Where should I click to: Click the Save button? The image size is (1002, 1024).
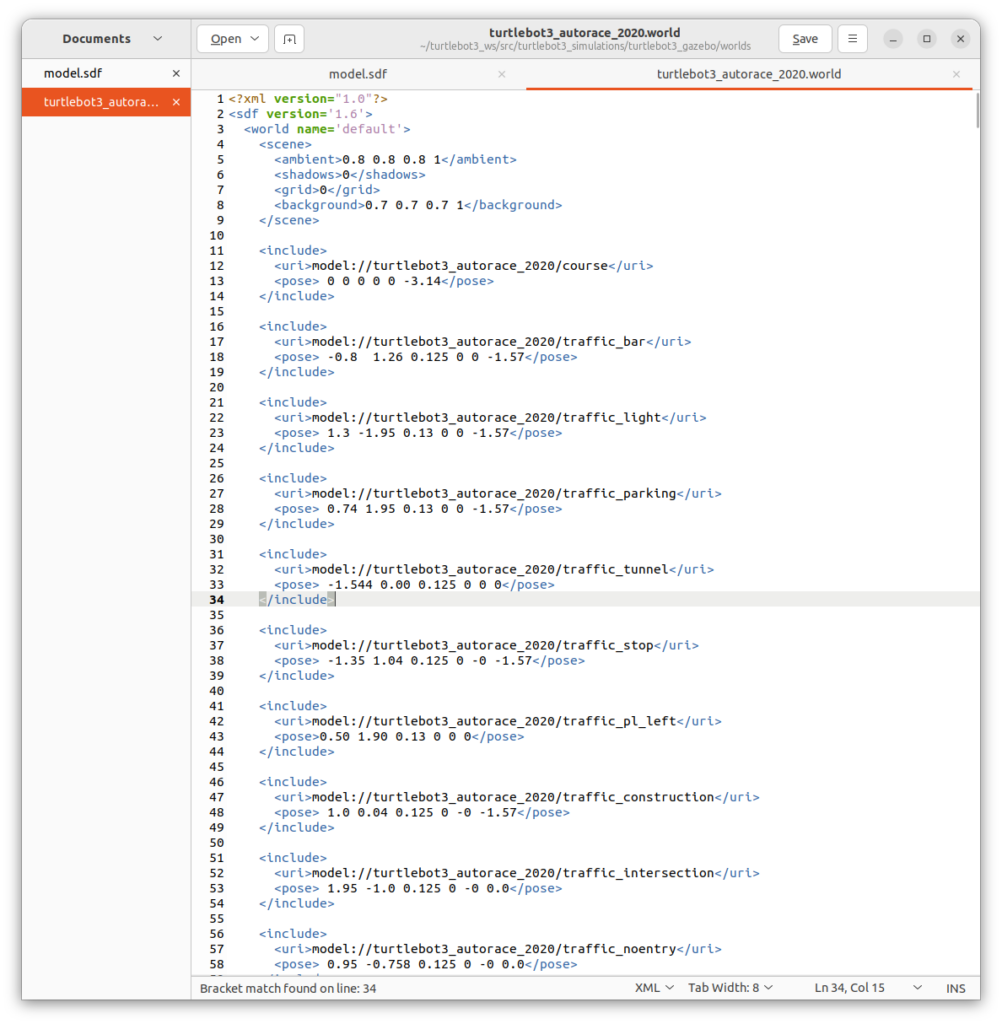coord(805,39)
